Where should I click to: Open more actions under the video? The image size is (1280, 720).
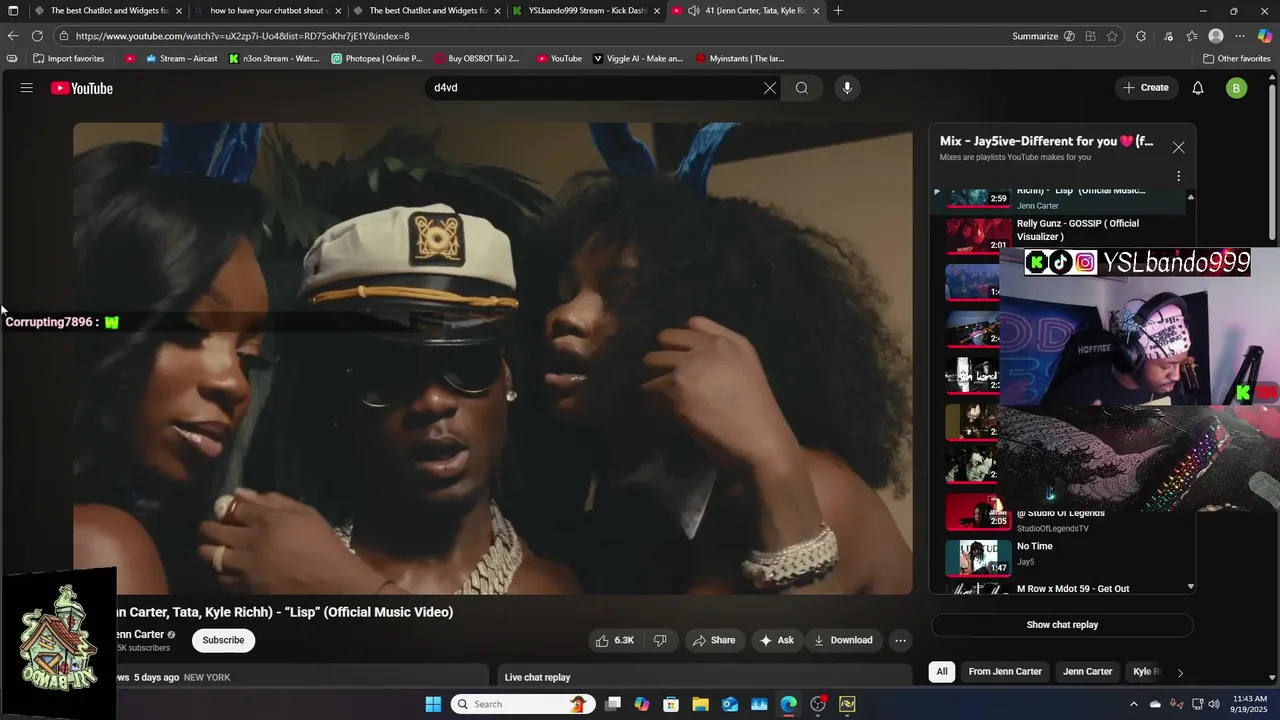900,640
